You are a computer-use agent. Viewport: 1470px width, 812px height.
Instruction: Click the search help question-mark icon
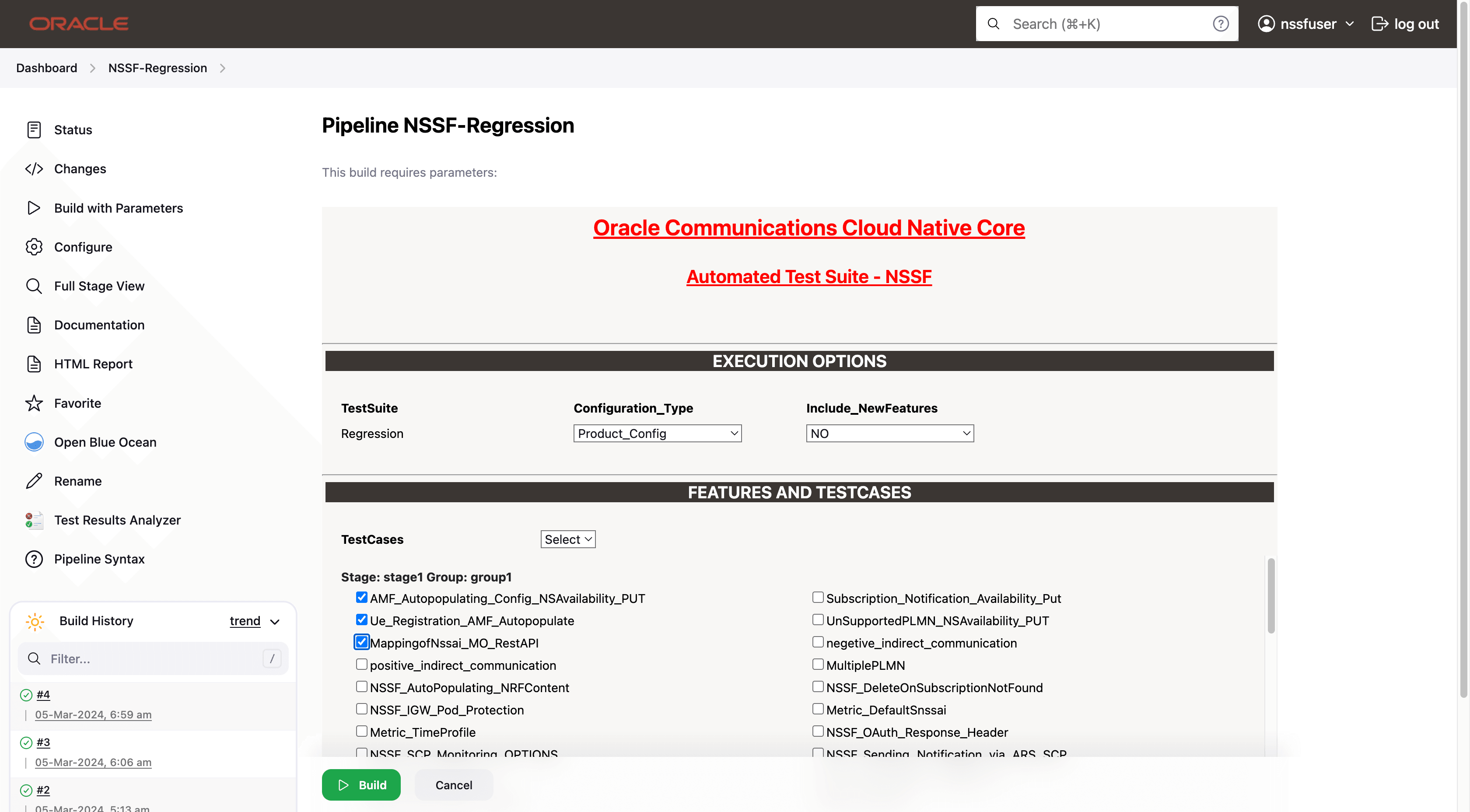pos(1221,23)
